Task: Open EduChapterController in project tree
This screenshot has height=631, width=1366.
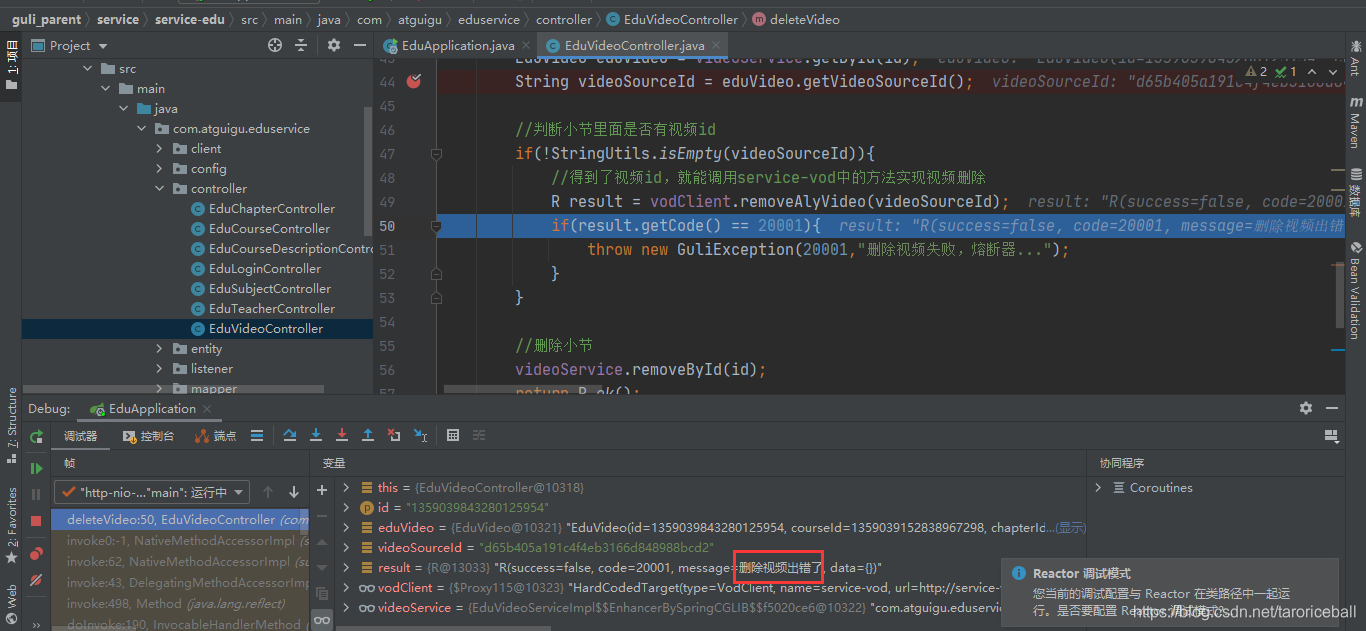Action: 263,208
